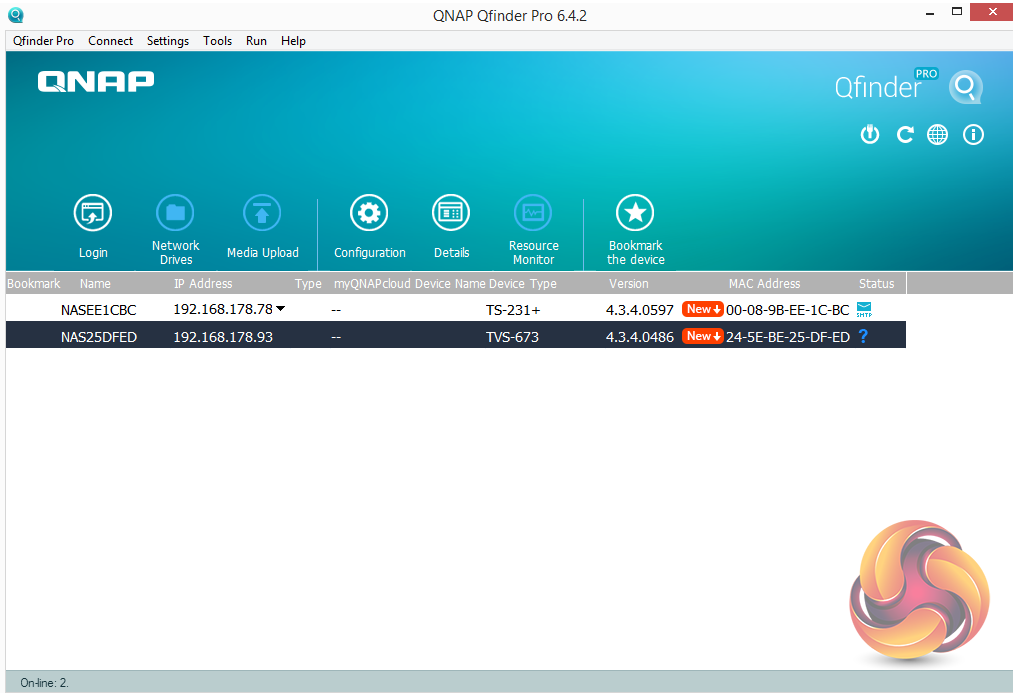The height and width of the screenshot is (697, 1013).
Task: Click the SMTP status icon for NASEE1CBC
Action: click(864, 309)
